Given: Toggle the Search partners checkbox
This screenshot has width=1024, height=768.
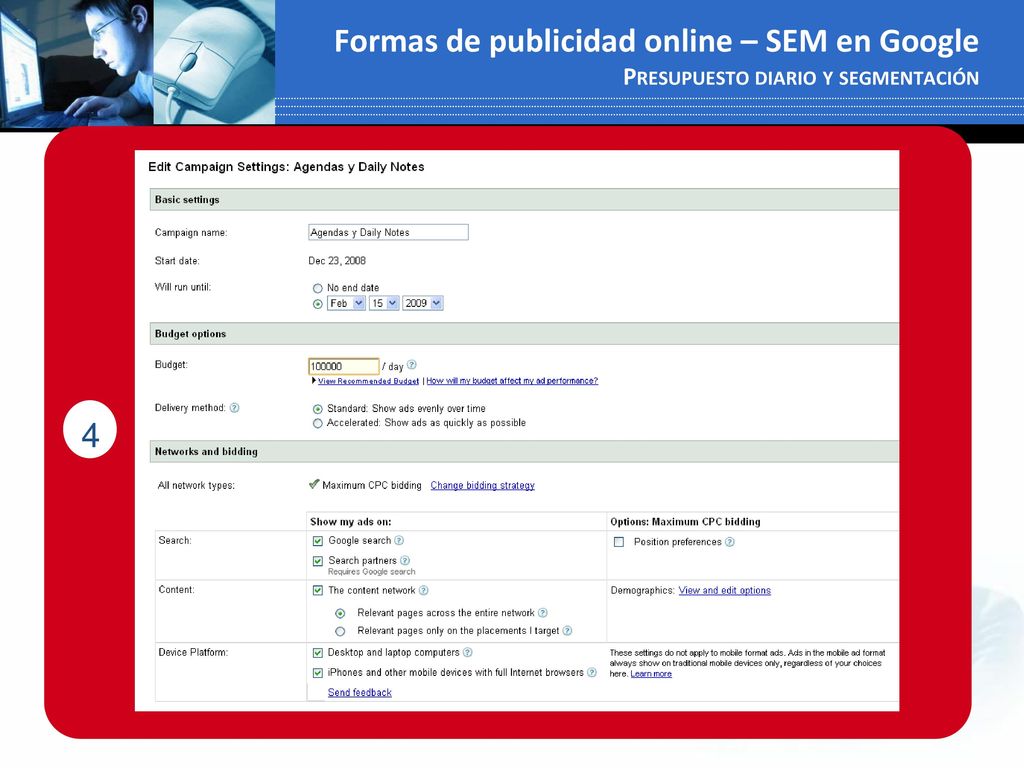Looking at the screenshot, I should 318,561.
